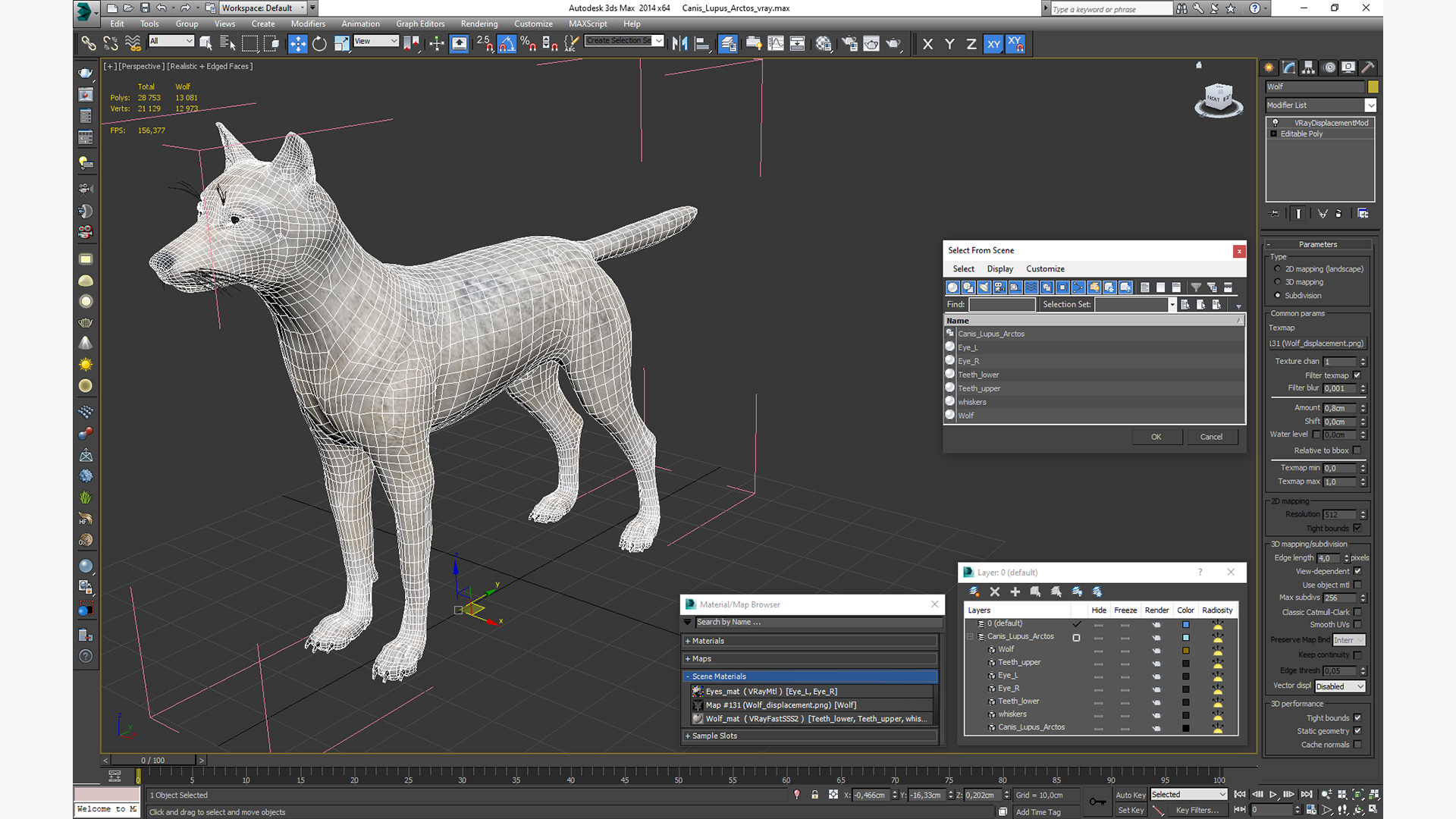
Task: Select the Select and Rotate tool
Action: click(319, 44)
